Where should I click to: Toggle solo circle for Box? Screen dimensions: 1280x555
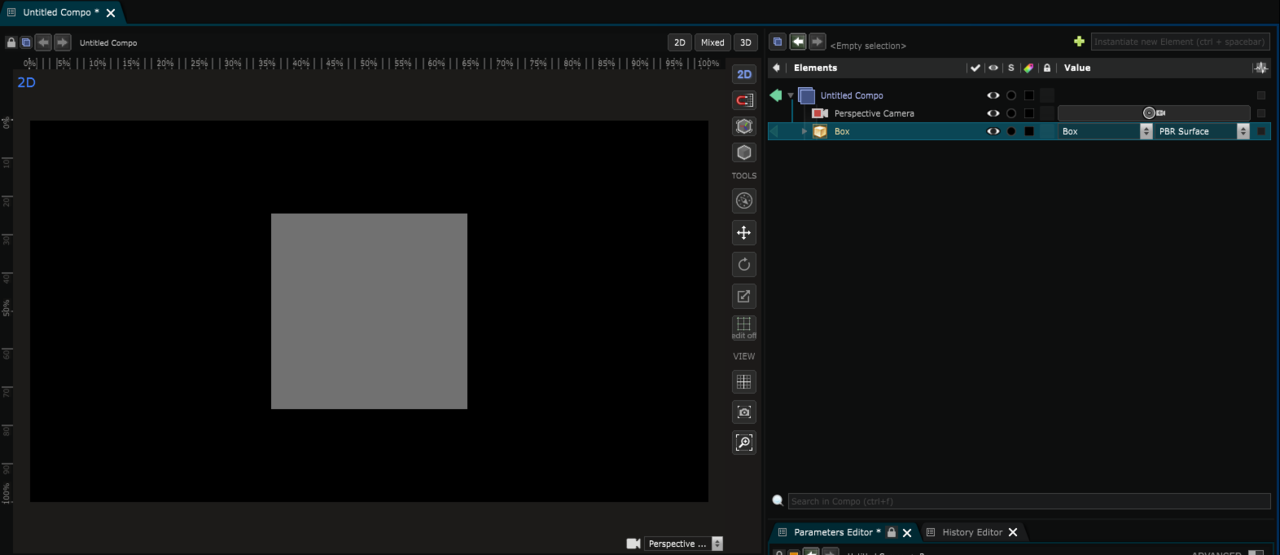(x=1011, y=132)
